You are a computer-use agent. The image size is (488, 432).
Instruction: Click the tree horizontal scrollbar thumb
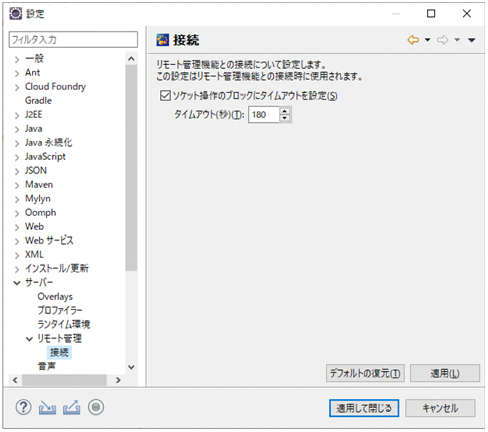coord(64,380)
